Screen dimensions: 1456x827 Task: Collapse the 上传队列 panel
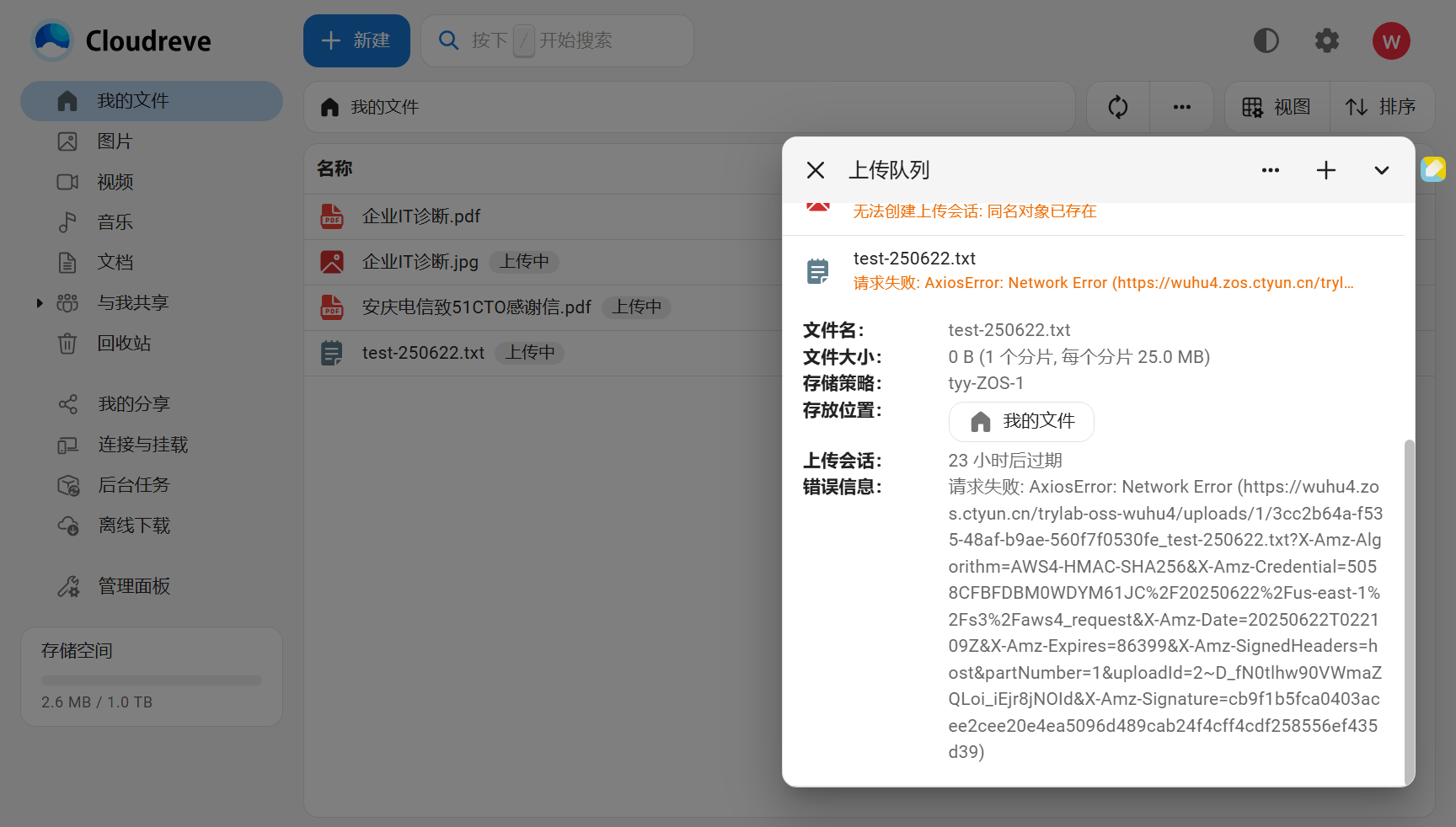(1381, 170)
